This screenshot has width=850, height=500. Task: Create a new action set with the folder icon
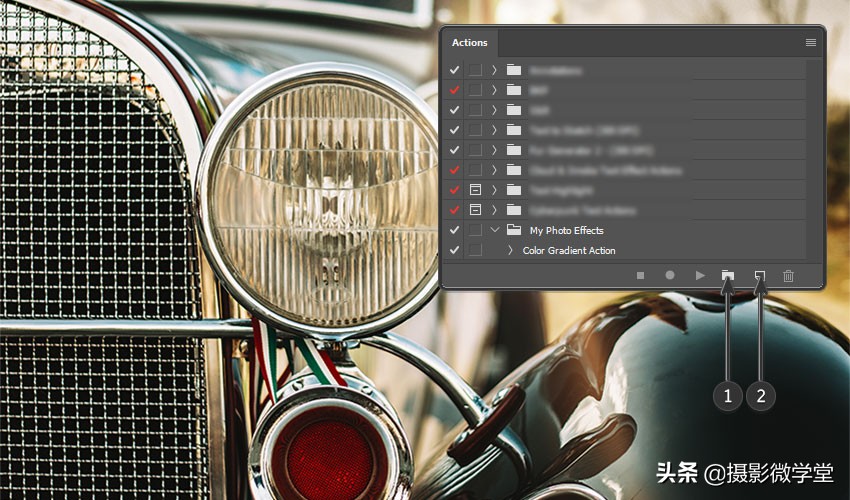pyautogui.click(x=727, y=275)
